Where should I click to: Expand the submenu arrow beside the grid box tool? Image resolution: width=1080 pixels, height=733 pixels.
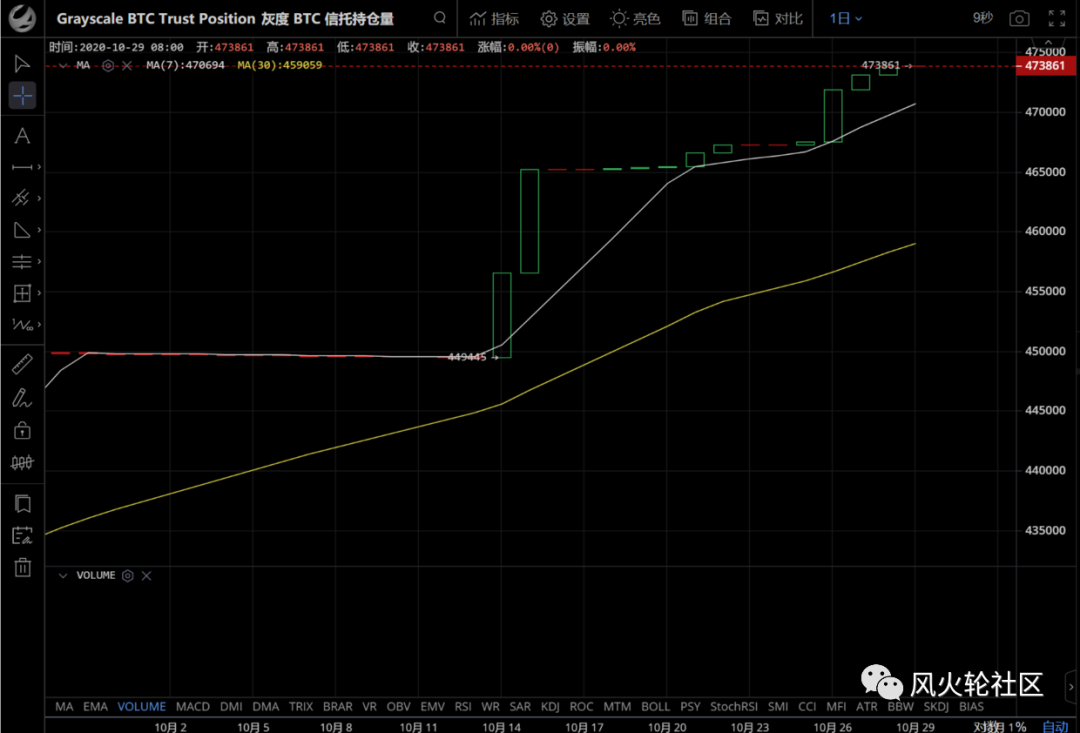(39, 293)
